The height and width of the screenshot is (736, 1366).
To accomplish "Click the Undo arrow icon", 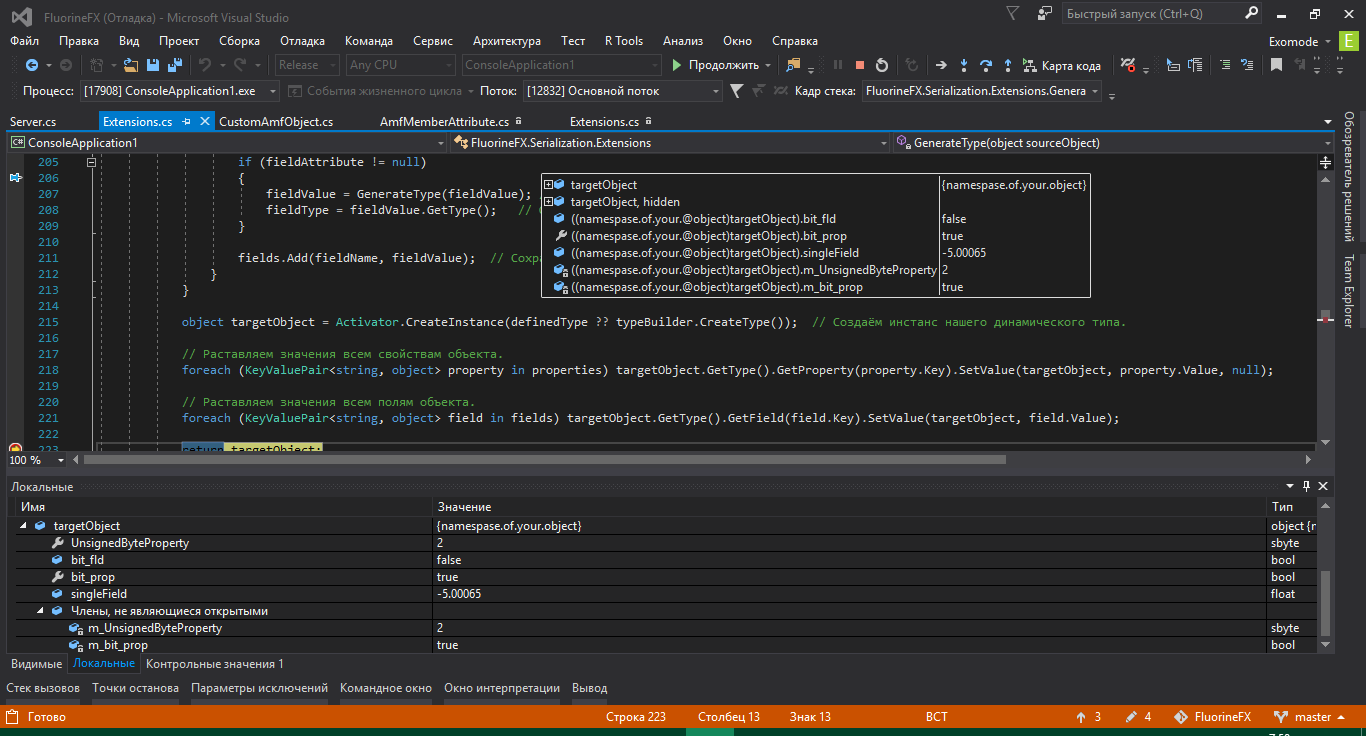I will pyautogui.click(x=205, y=65).
